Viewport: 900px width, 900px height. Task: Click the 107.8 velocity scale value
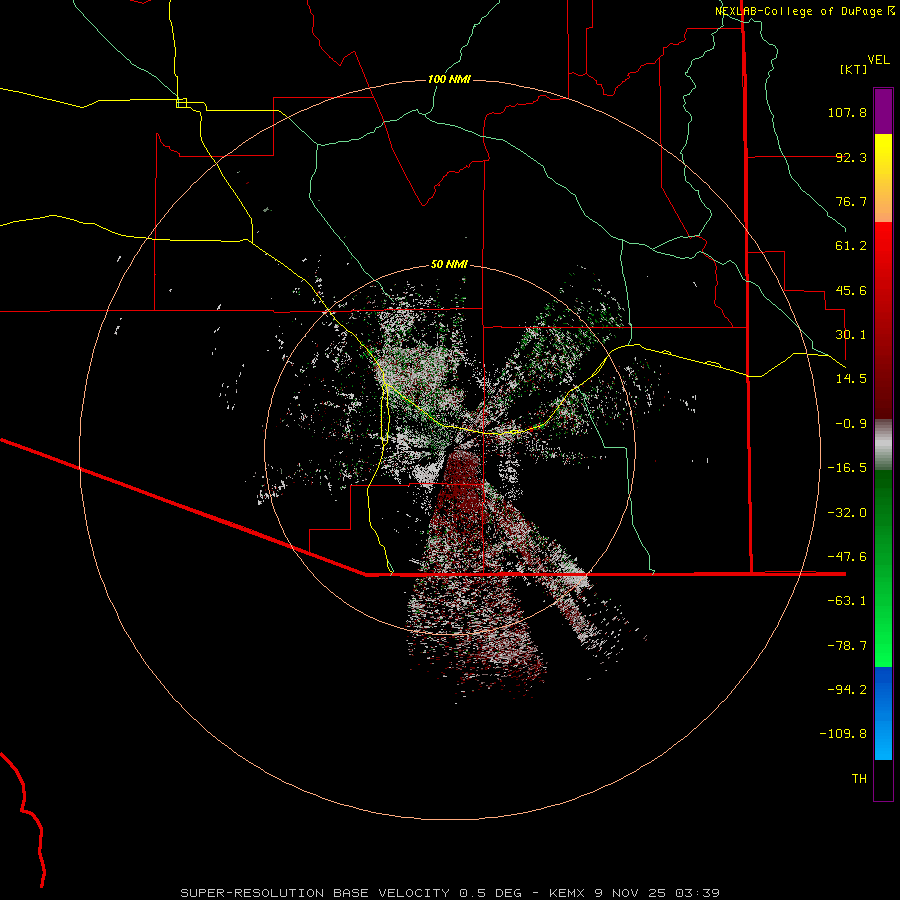[x=847, y=112]
